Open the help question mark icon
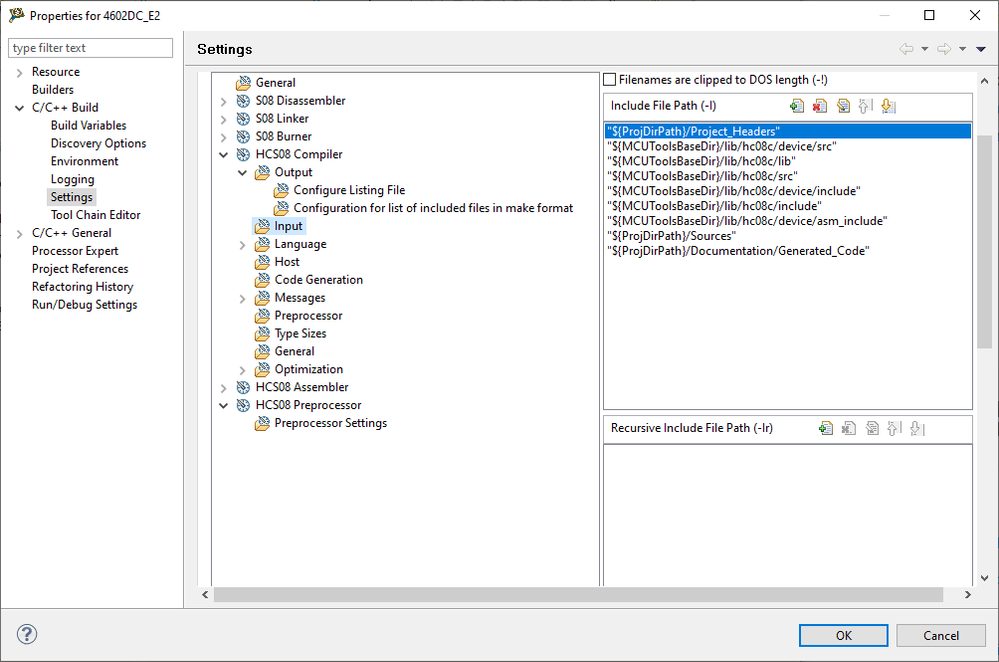This screenshot has width=999, height=662. tap(27, 634)
